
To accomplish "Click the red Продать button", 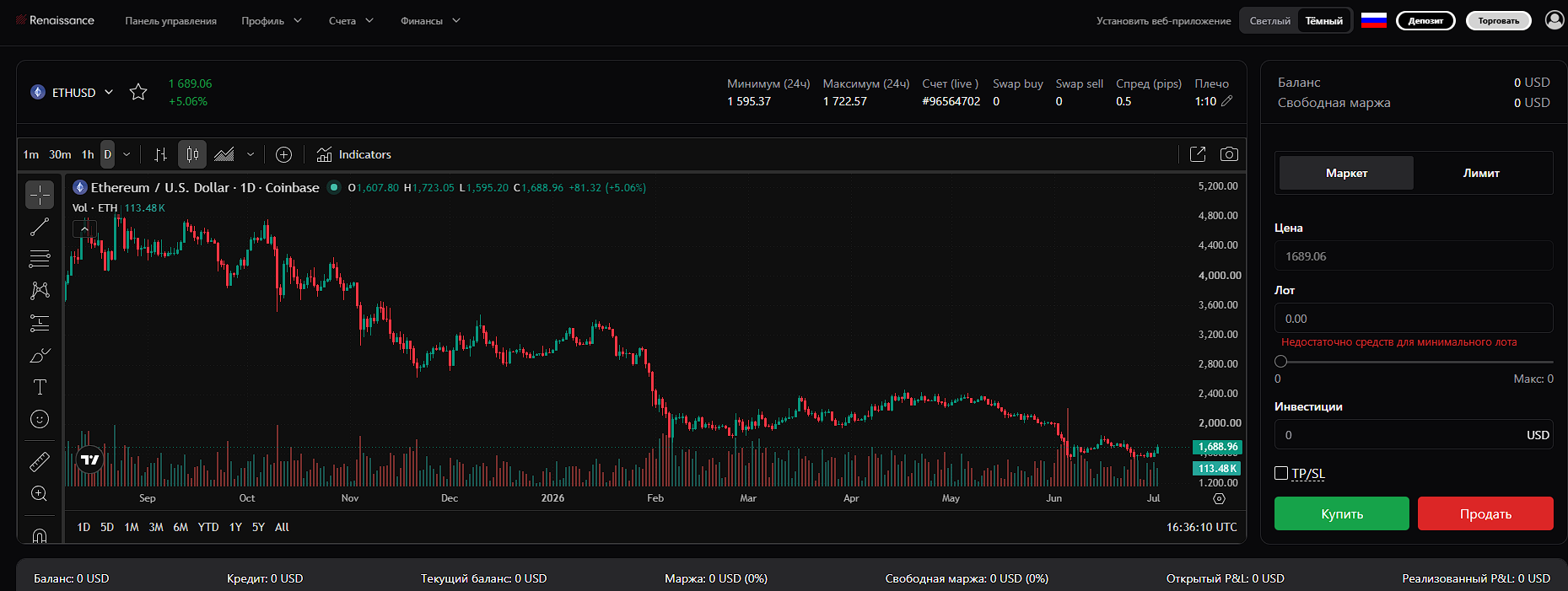I will (1485, 513).
